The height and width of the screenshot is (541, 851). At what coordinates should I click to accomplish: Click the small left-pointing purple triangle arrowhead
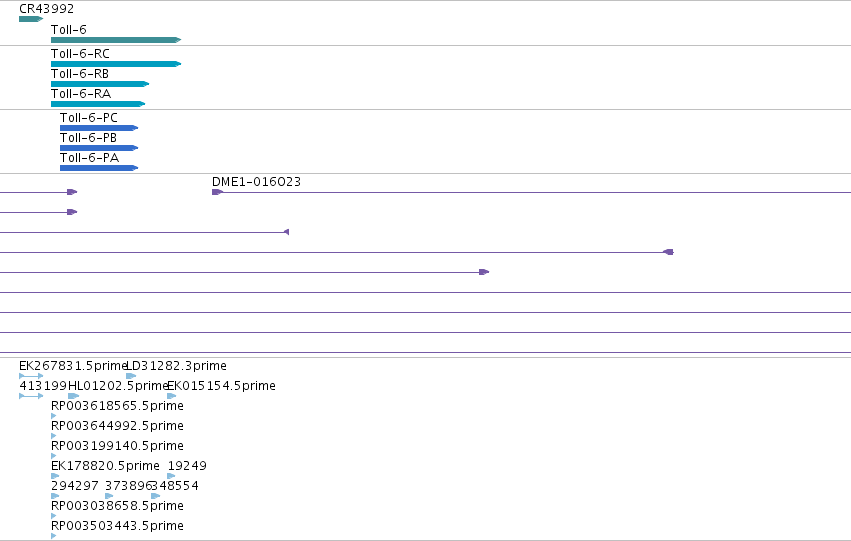pyautogui.click(x=287, y=232)
